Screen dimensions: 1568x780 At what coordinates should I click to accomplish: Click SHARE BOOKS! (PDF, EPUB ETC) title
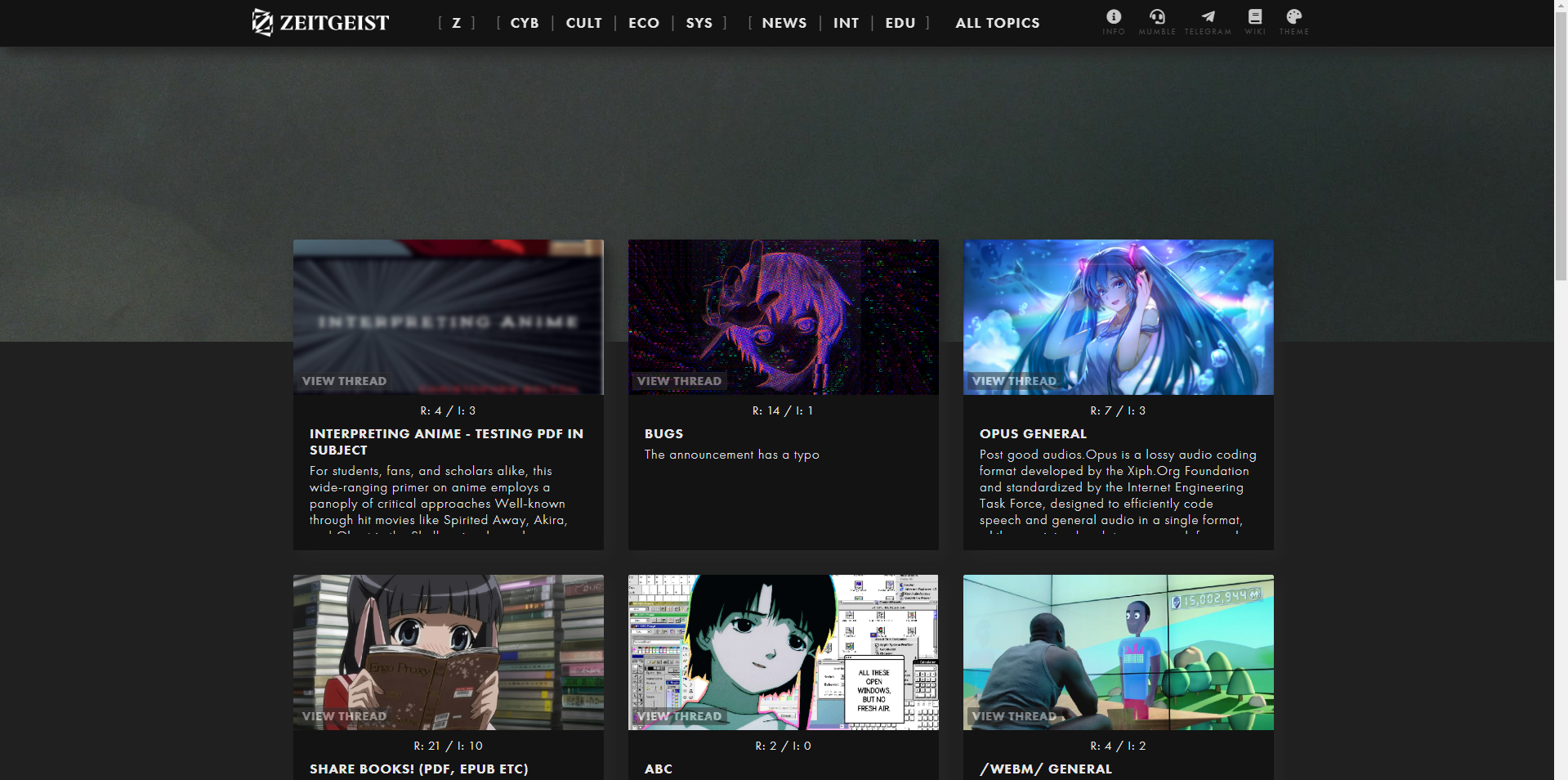tap(419, 769)
